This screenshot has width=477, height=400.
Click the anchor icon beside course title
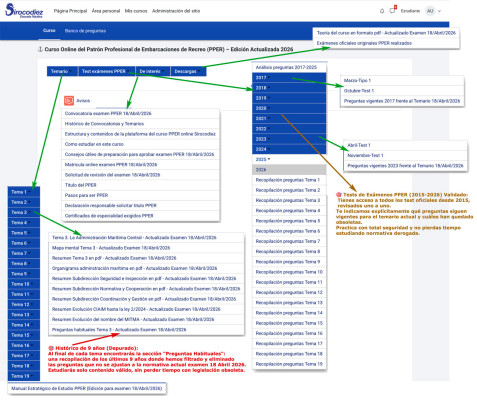pyautogui.click(x=41, y=49)
